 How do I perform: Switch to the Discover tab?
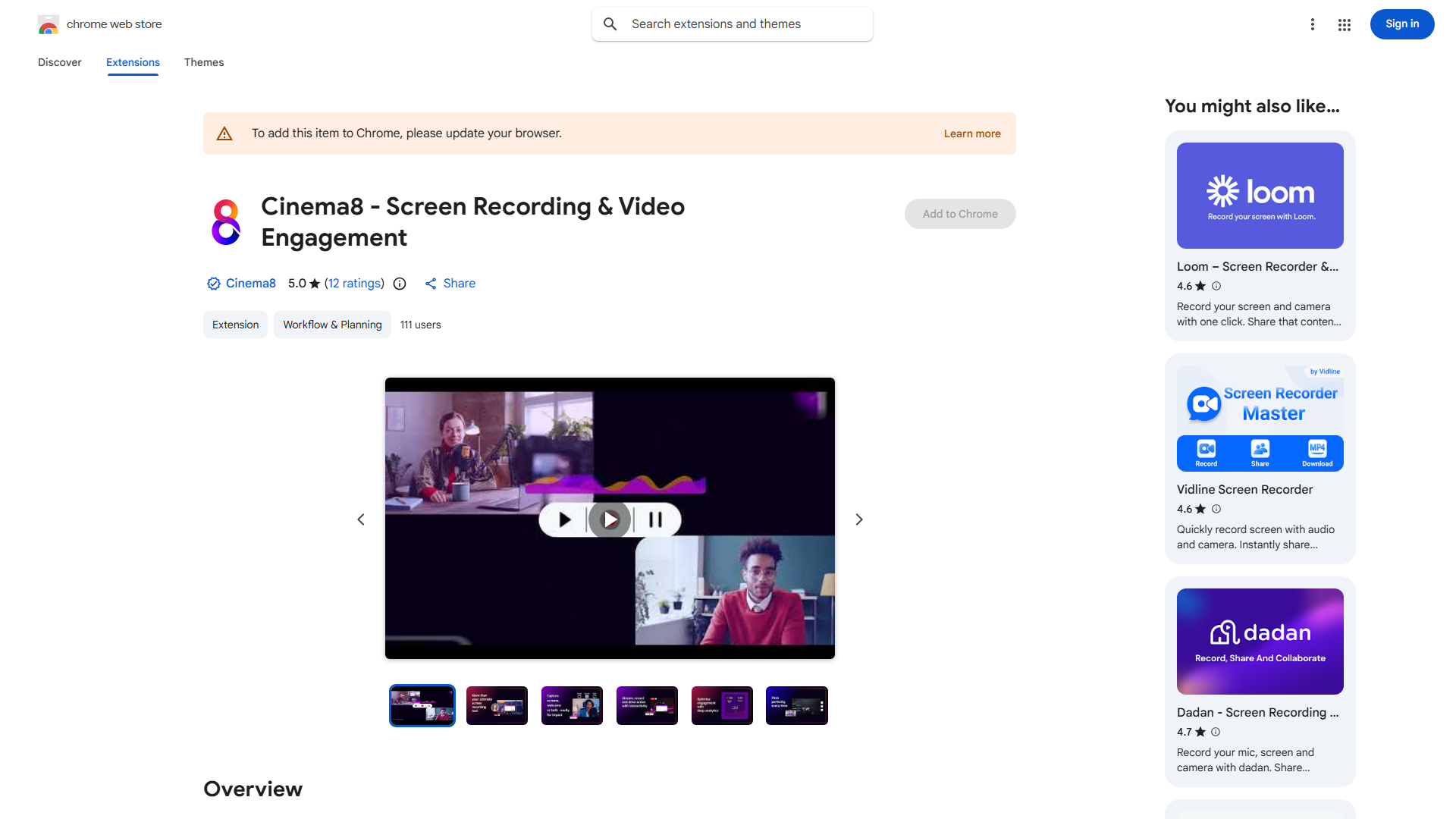click(59, 62)
